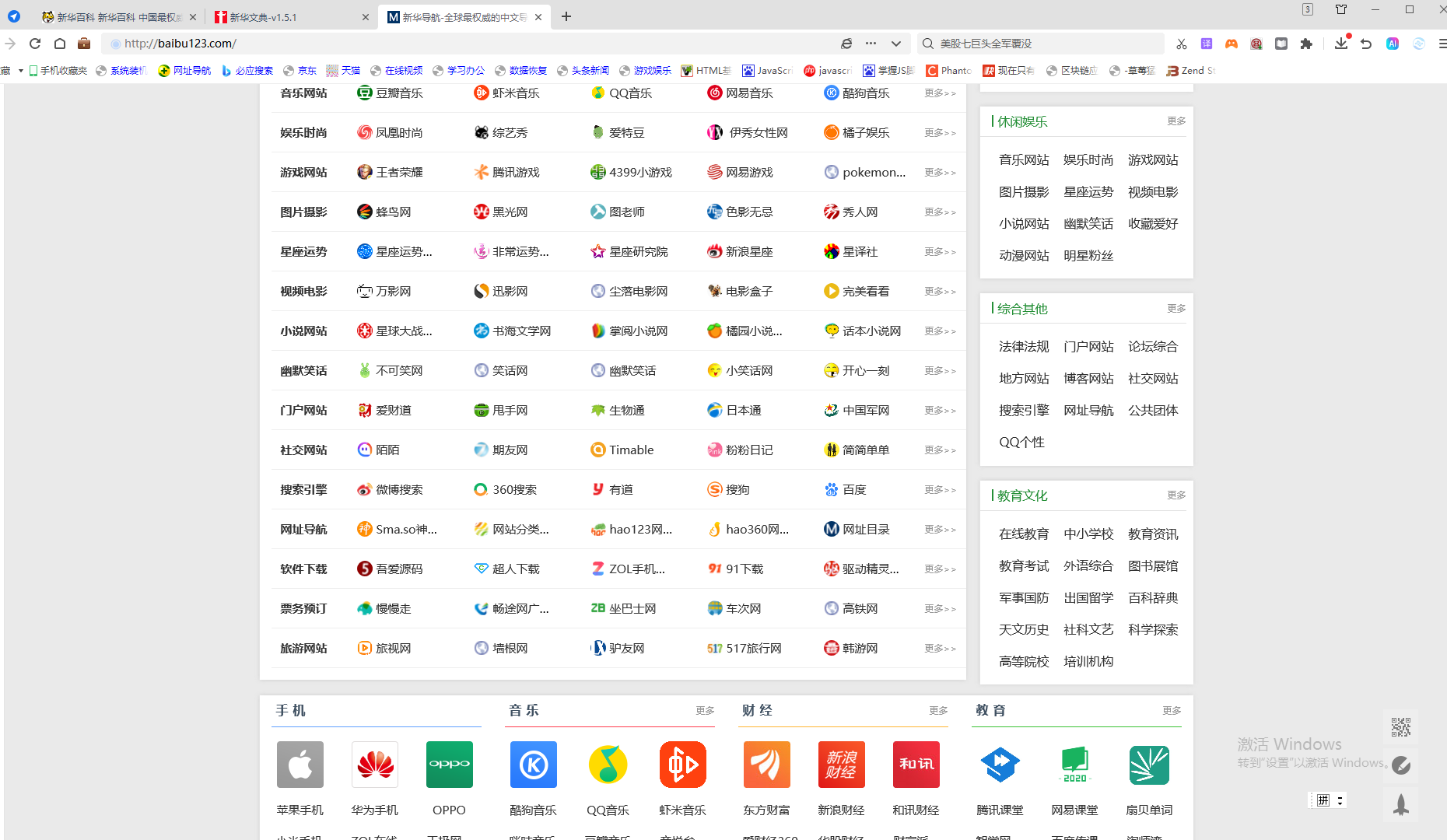Open a new browser tab
Image resolution: width=1447 pixels, height=840 pixels.
tap(566, 17)
